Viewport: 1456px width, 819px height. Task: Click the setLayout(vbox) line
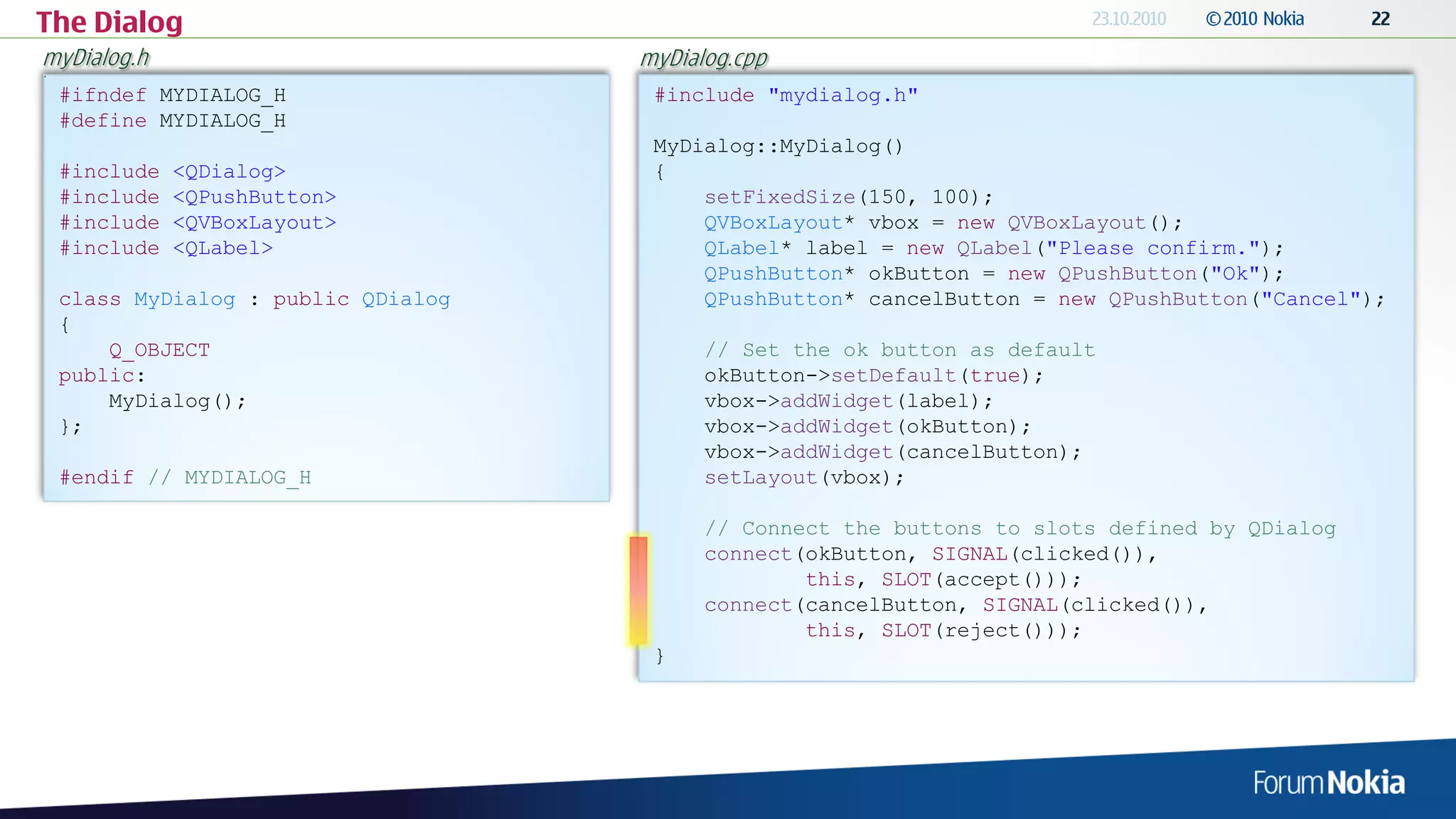803,478
